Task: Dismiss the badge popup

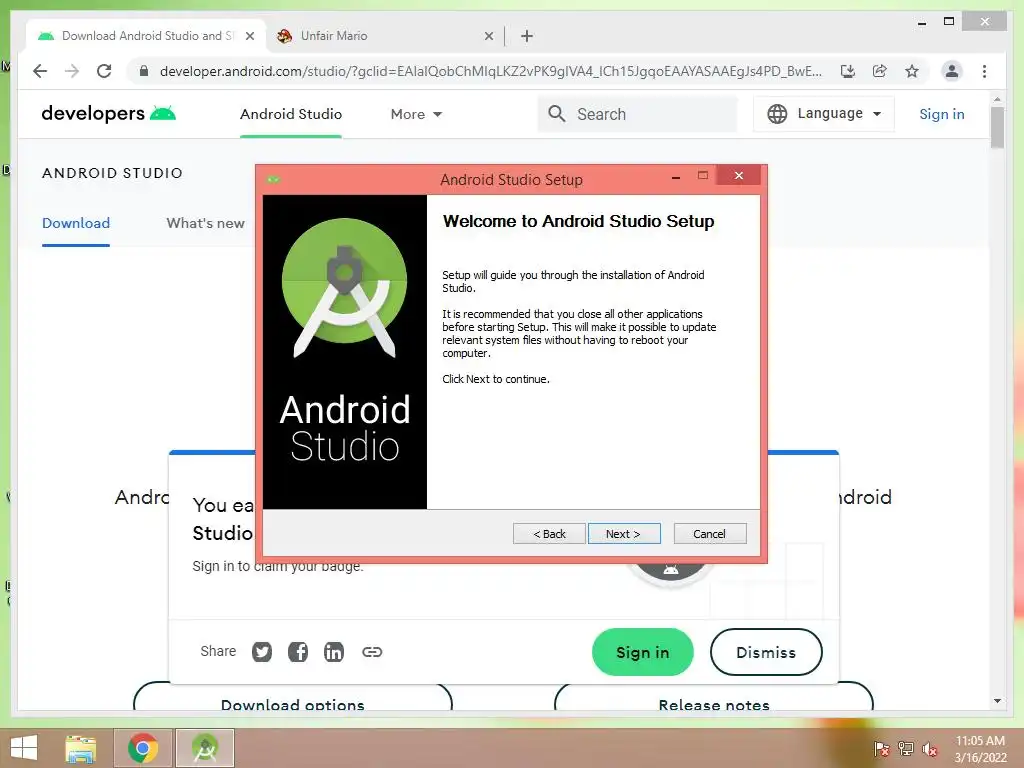Action: click(766, 652)
